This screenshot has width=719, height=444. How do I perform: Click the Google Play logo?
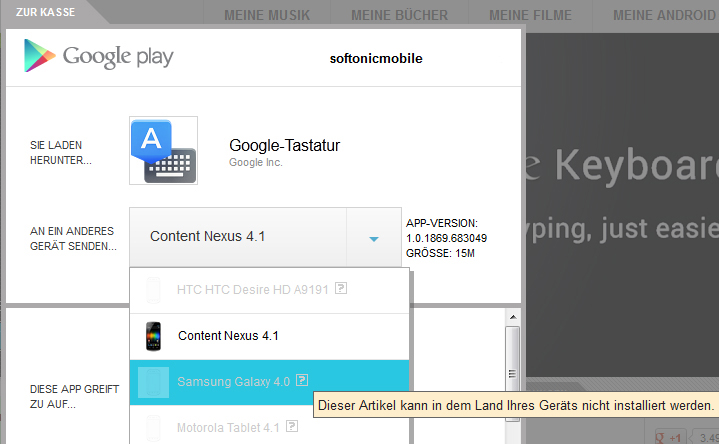pyautogui.click(x=99, y=56)
